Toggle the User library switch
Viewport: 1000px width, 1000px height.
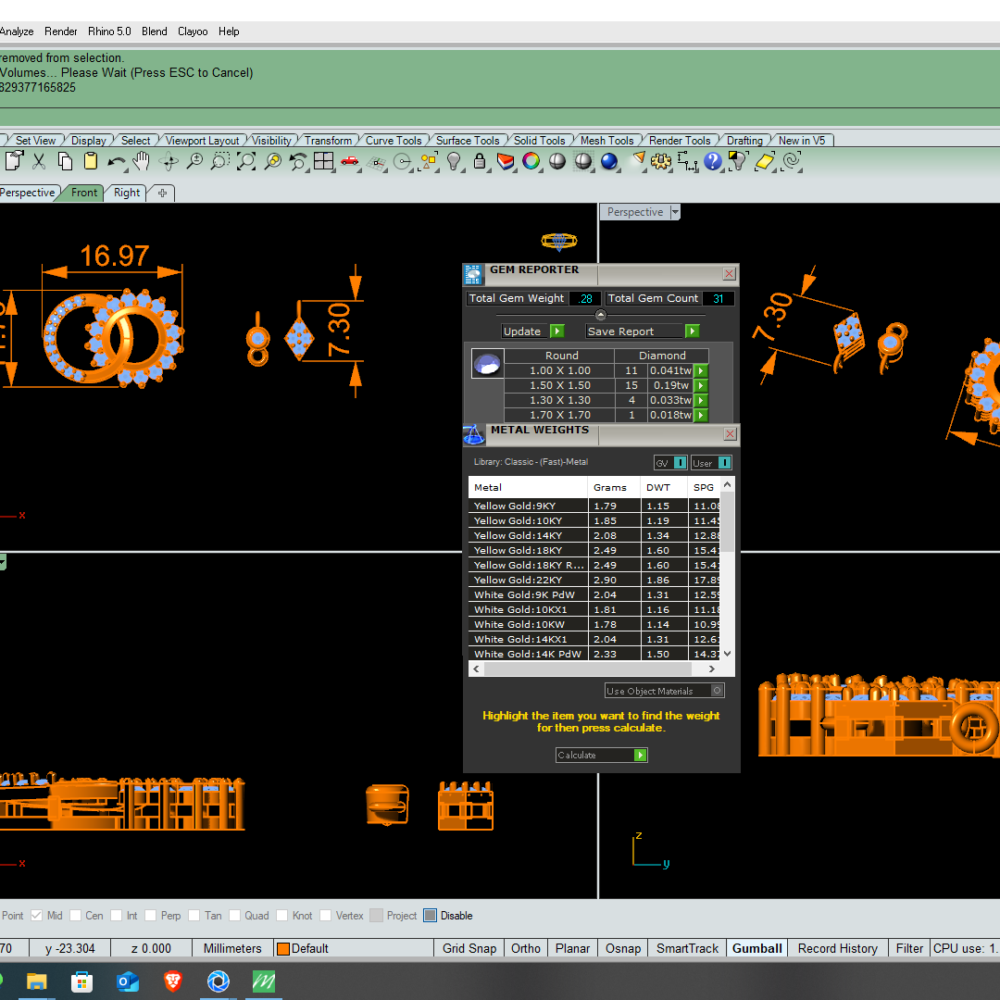pos(724,463)
